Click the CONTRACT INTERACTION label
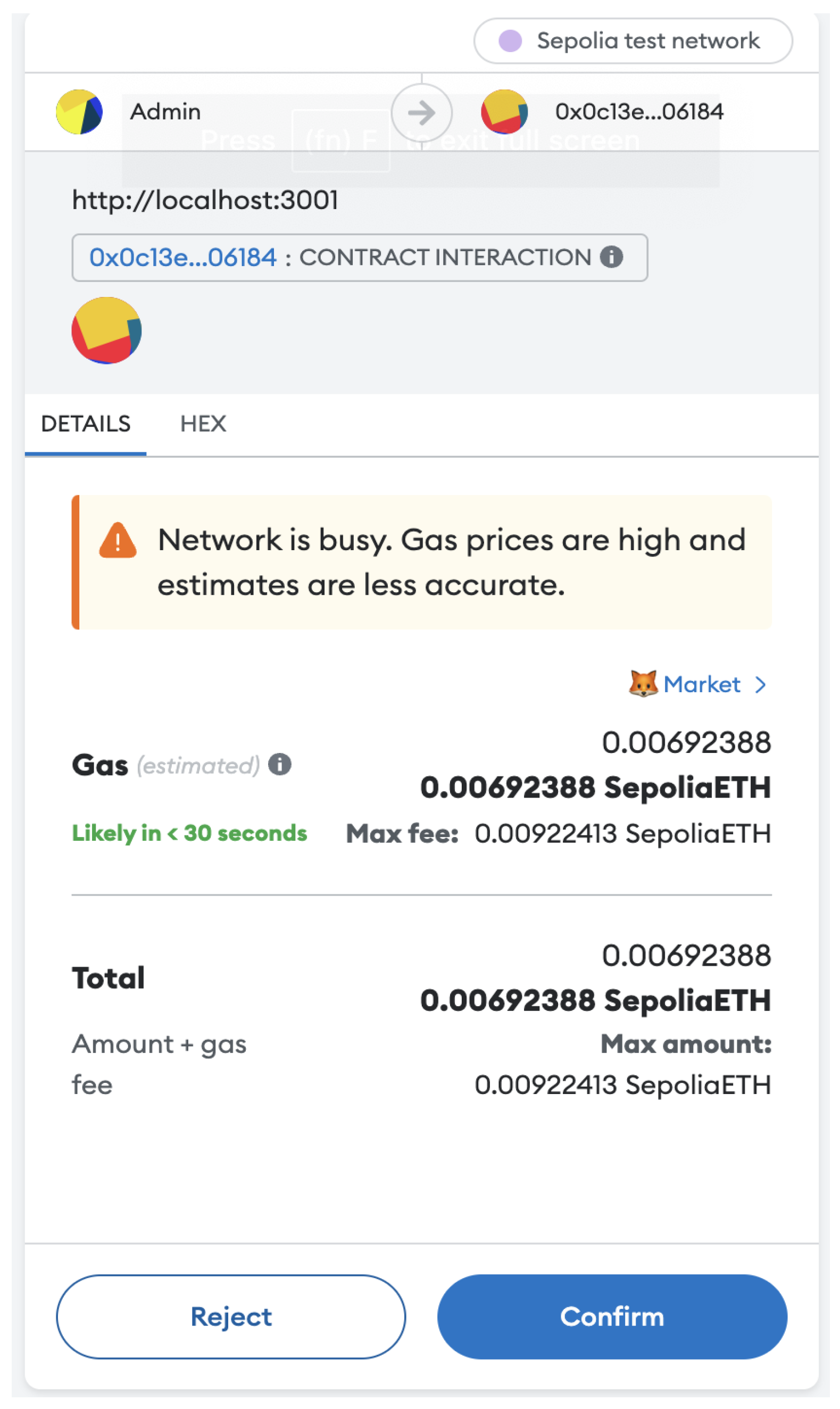This screenshot has height=1409, width=840. click(445, 257)
